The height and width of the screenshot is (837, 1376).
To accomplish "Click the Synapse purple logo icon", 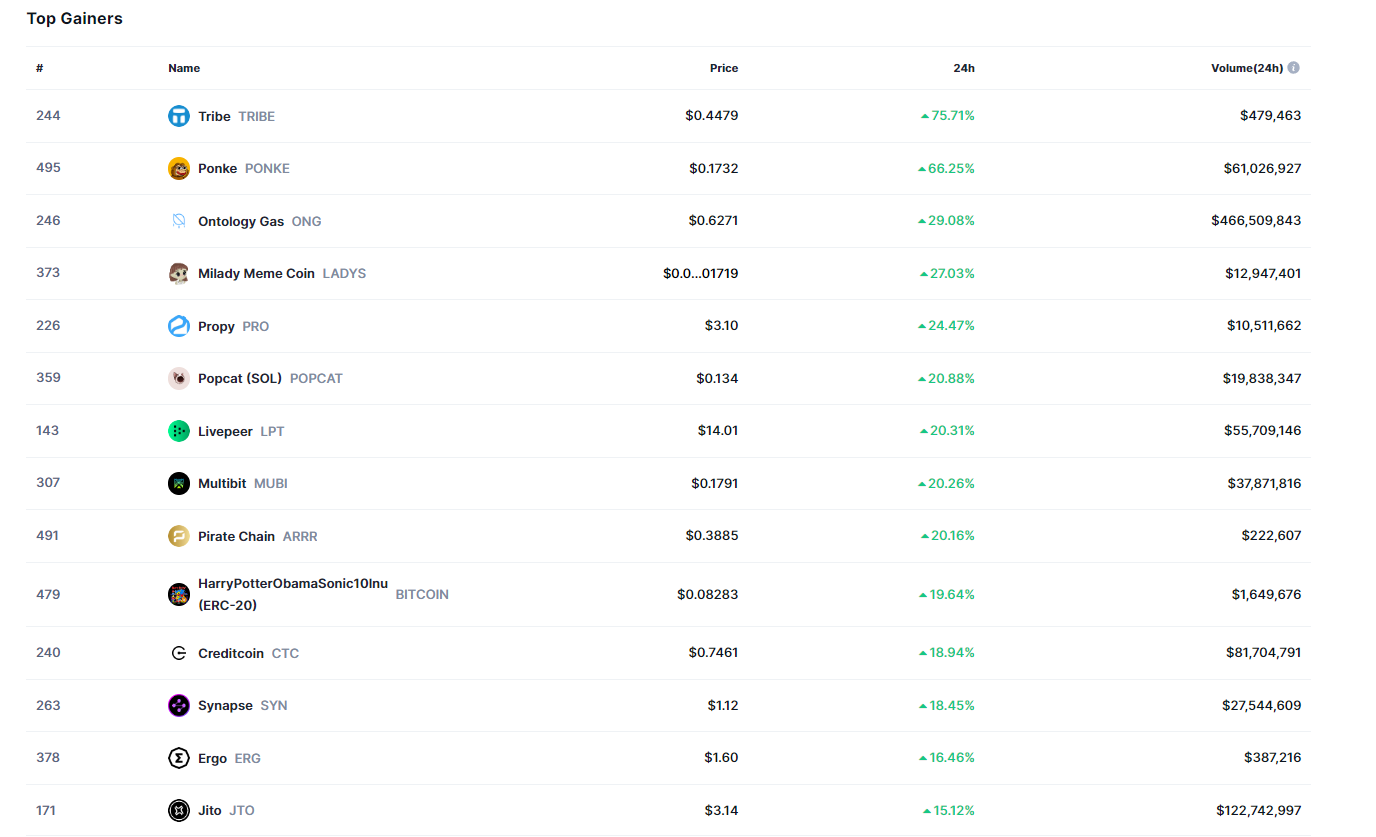I will [x=178, y=705].
